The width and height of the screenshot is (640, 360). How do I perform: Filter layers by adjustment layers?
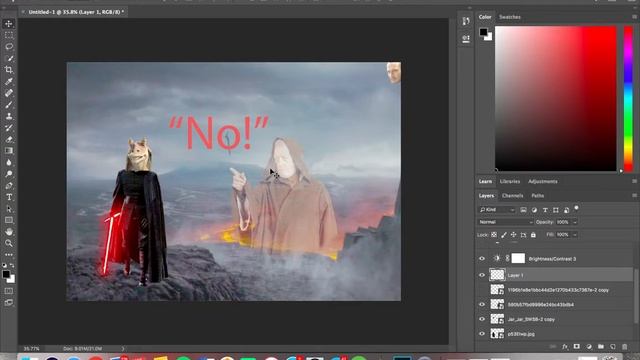[x=534, y=210]
